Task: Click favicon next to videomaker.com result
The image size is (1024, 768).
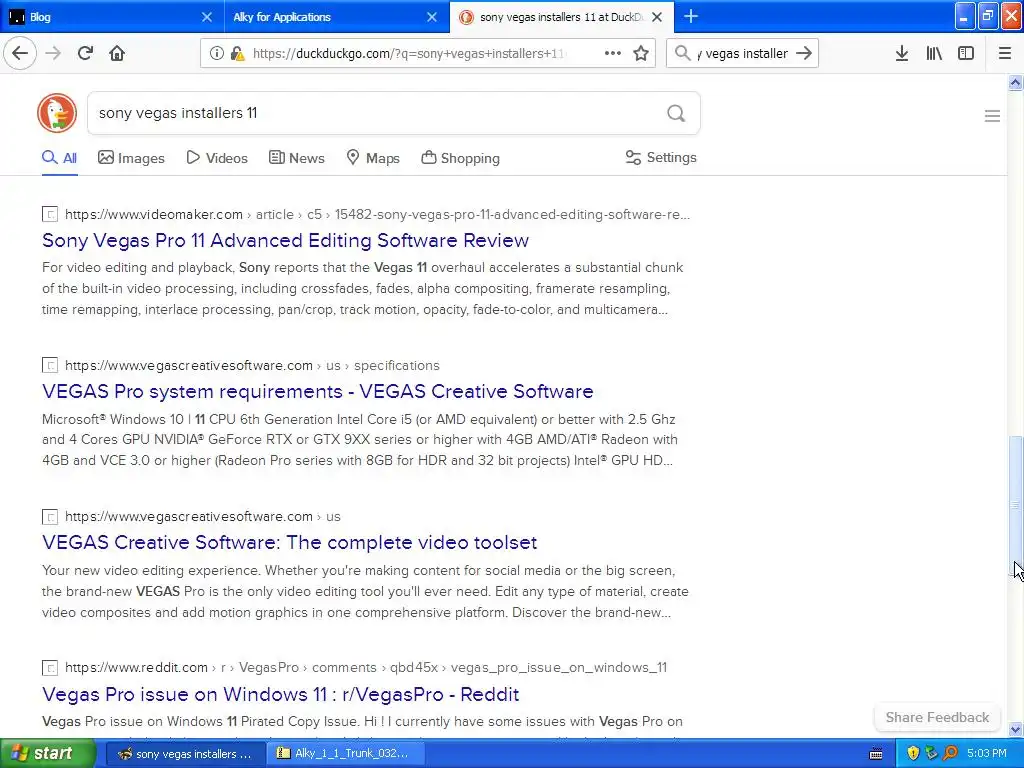Action: coord(50,214)
